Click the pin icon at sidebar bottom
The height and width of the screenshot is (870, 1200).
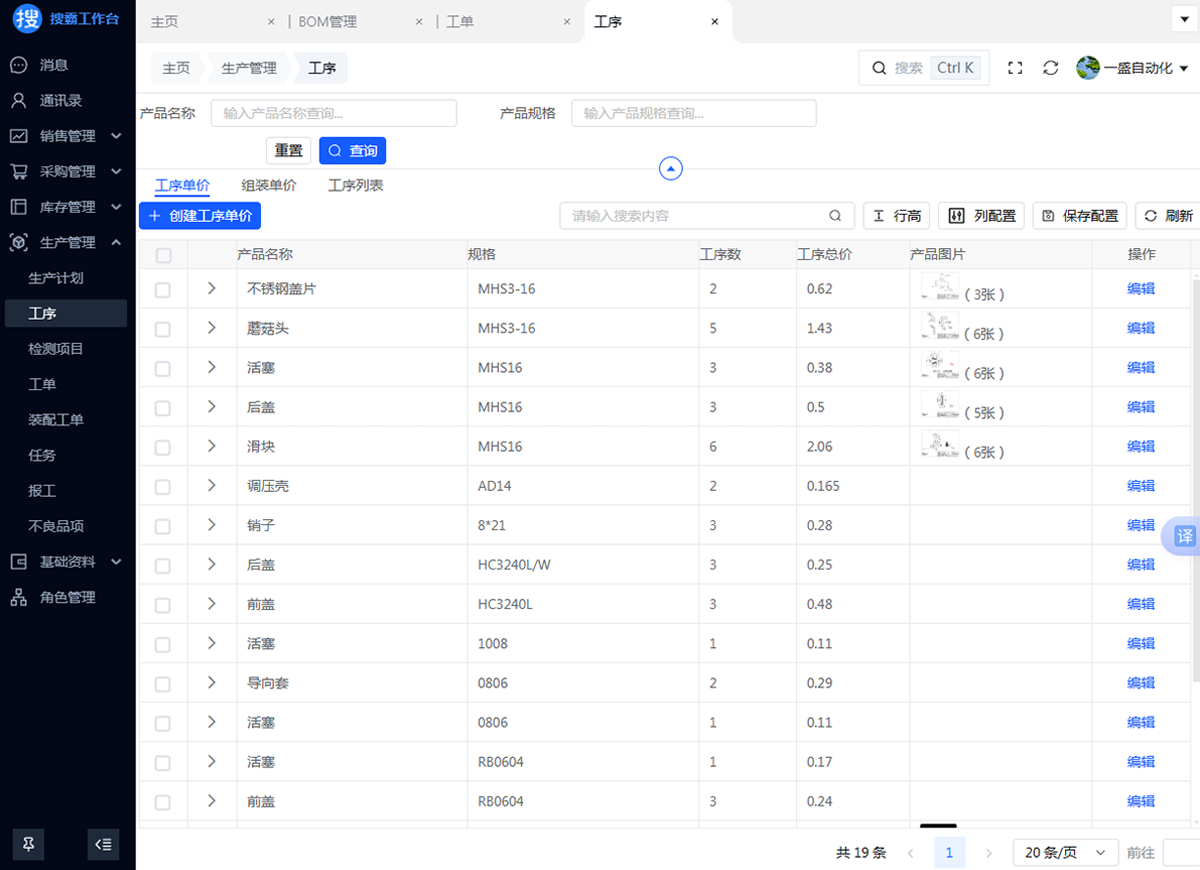(x=29, y=844)
